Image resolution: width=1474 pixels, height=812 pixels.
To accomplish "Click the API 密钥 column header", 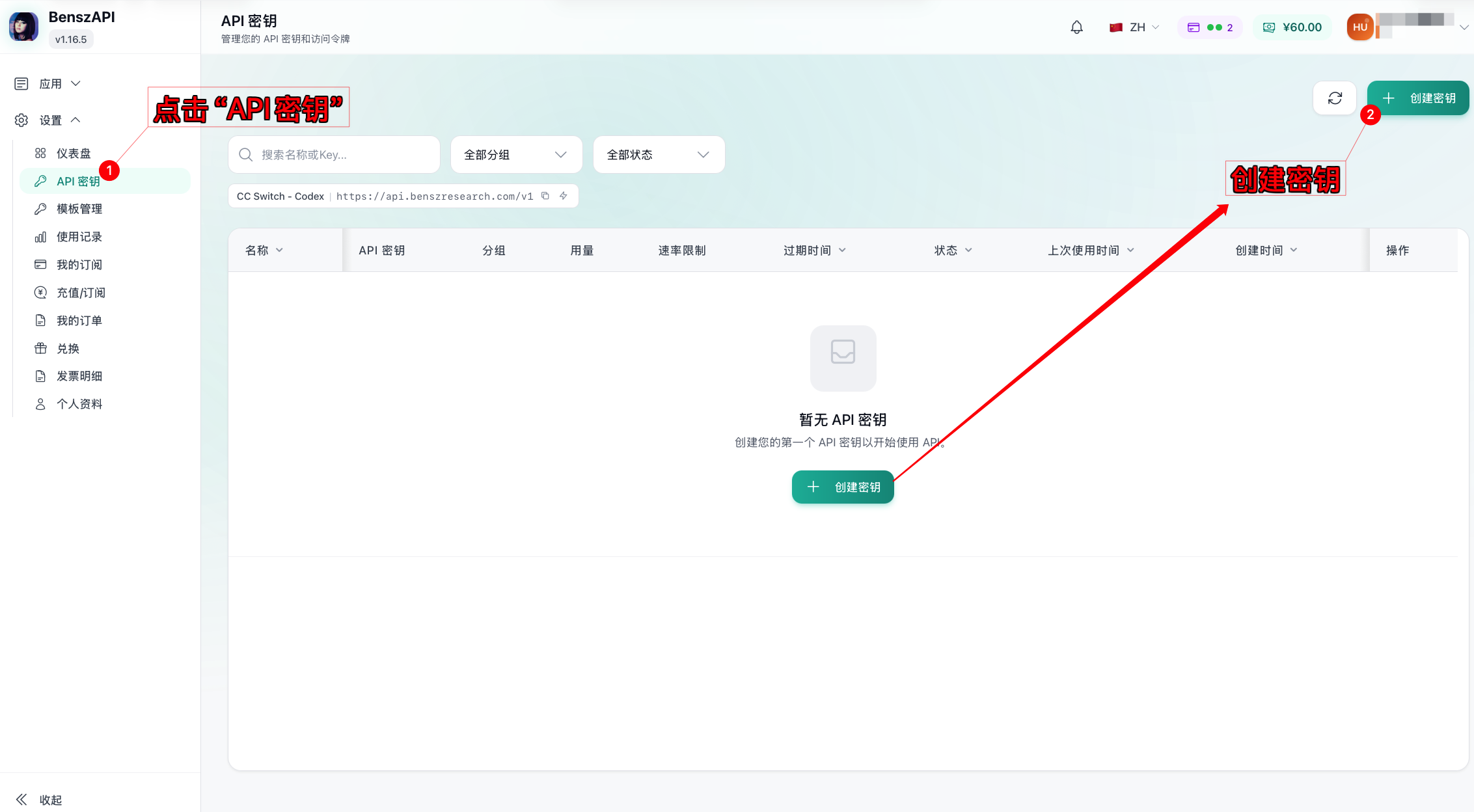I will pos(382,250).
